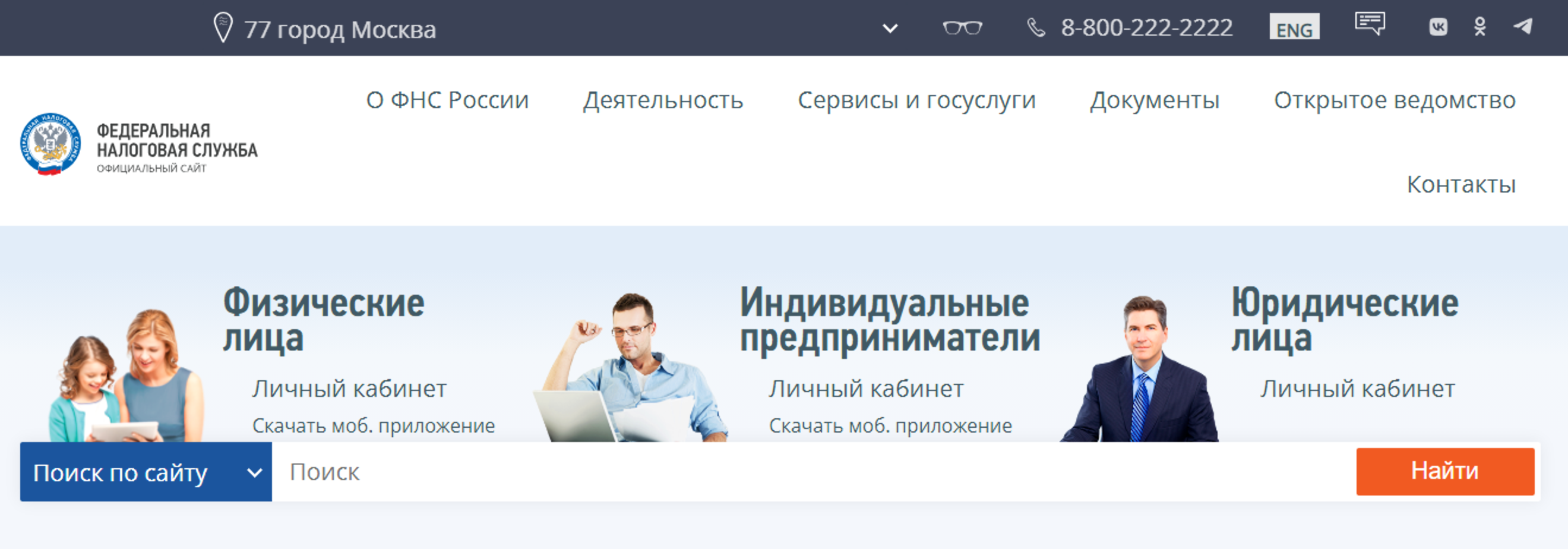The image size is (1568, 549).
Task: Click the 77 город Москва region text
Action: pyautogui.click(x=340, y=30)
